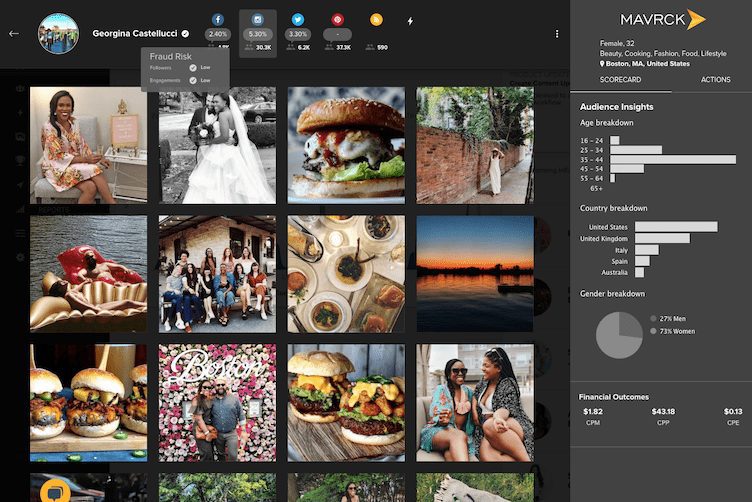Open the brick wall alley photo
752x502 pixels.
[475, 145]
